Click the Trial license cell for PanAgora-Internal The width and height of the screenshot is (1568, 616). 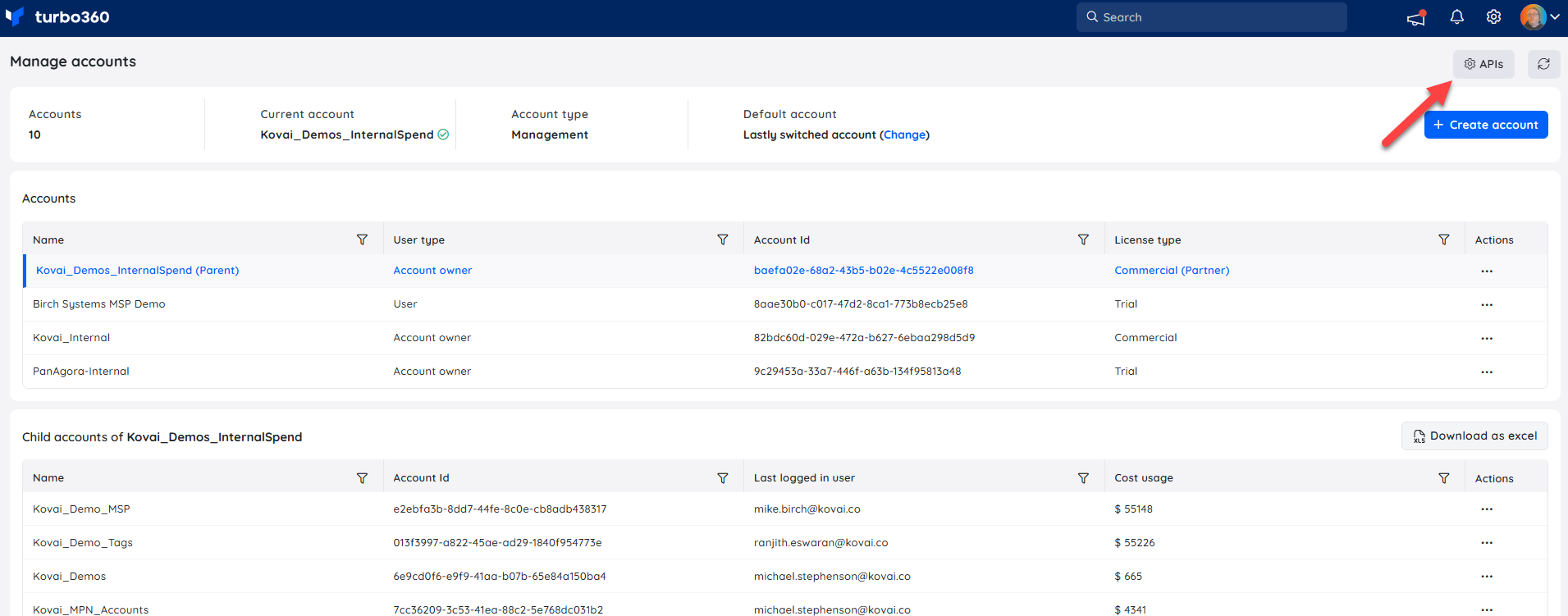[x=1126, y=372]
